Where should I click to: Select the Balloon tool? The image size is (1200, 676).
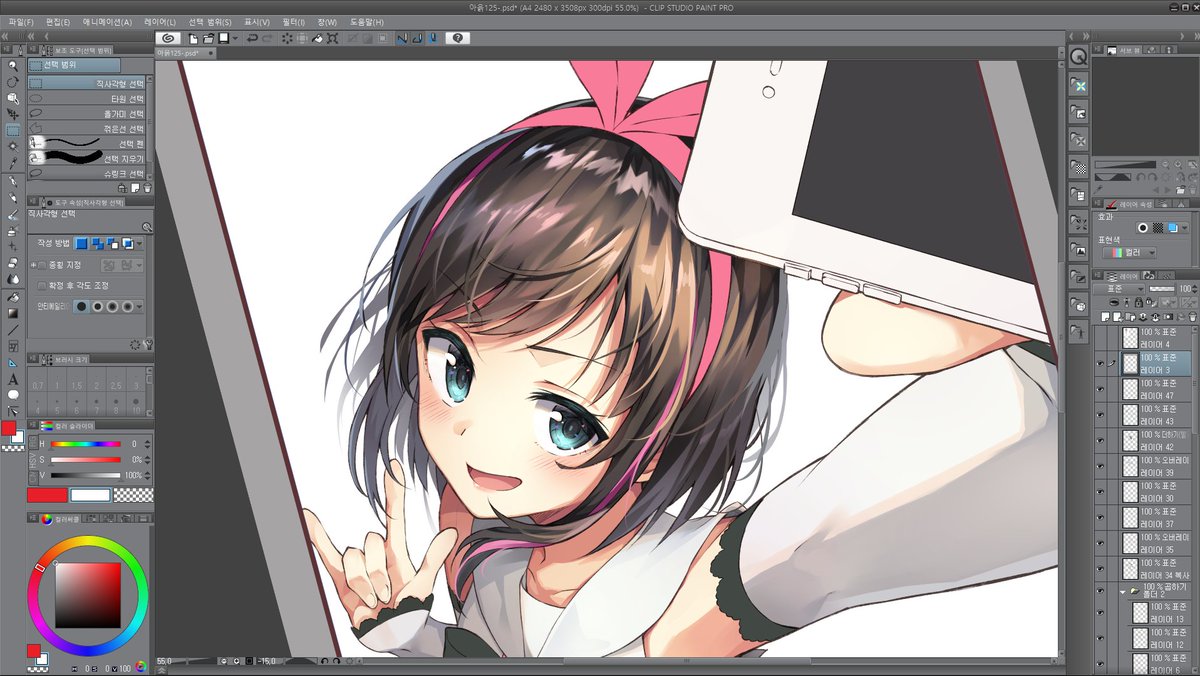[x=12, y=395]
